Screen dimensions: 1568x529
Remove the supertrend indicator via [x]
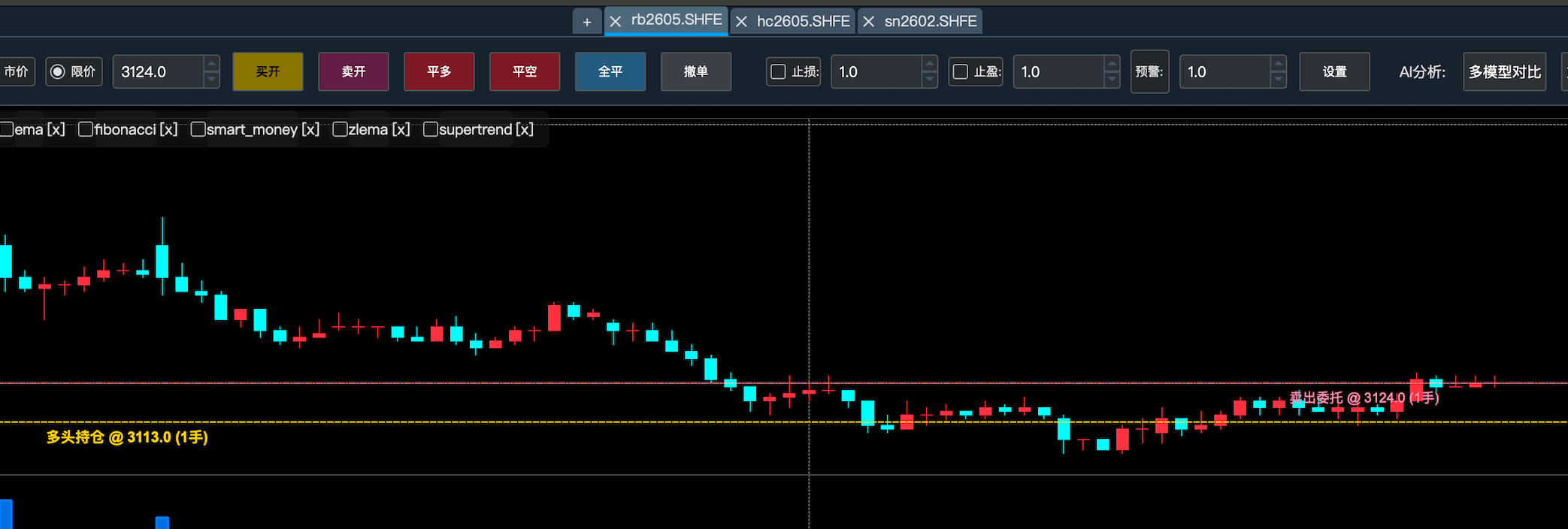(525, 129)
